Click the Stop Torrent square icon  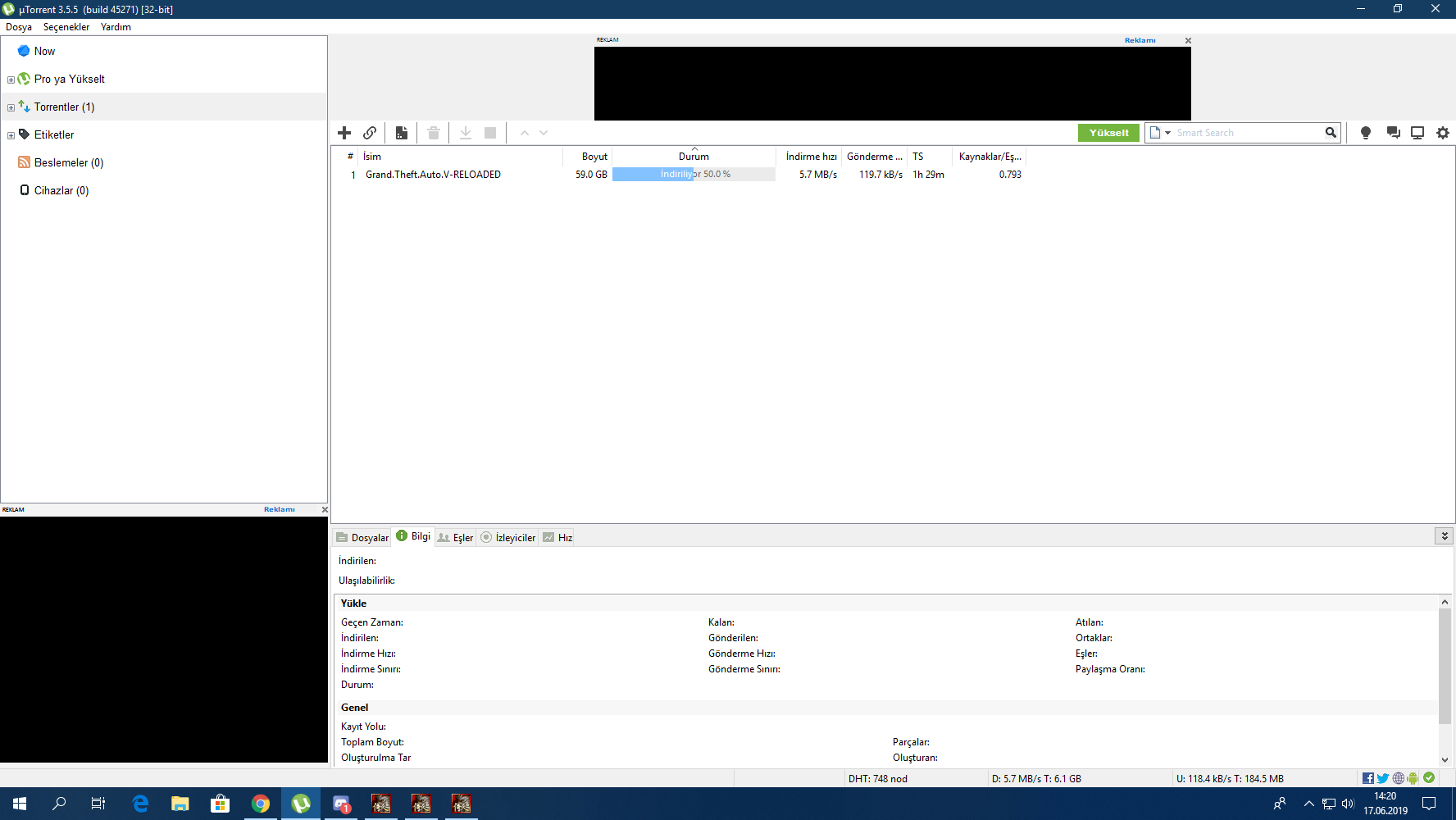[x=490, y=133]
